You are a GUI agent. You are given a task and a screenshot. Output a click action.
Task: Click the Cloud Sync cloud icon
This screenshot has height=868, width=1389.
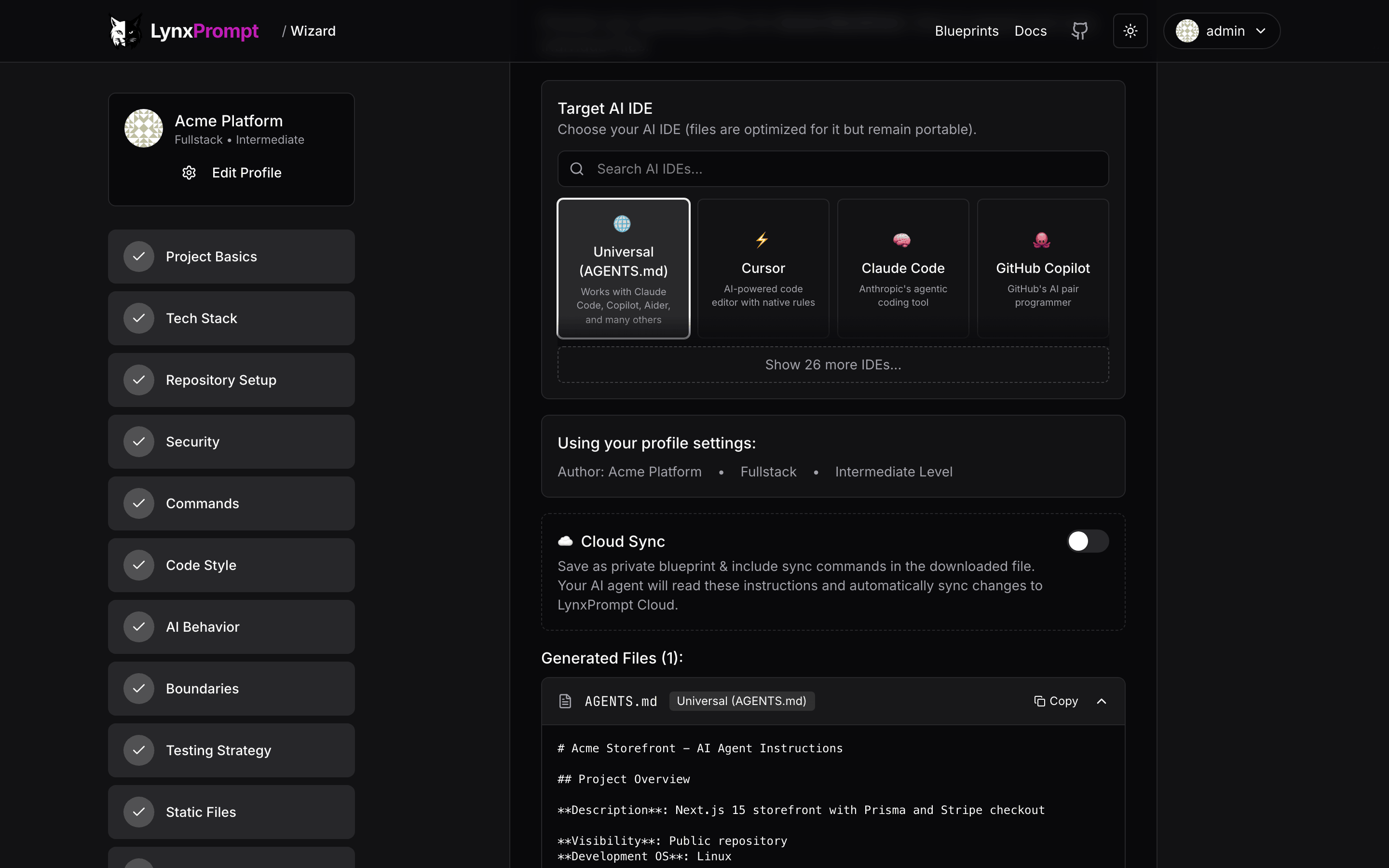(565, 541)
